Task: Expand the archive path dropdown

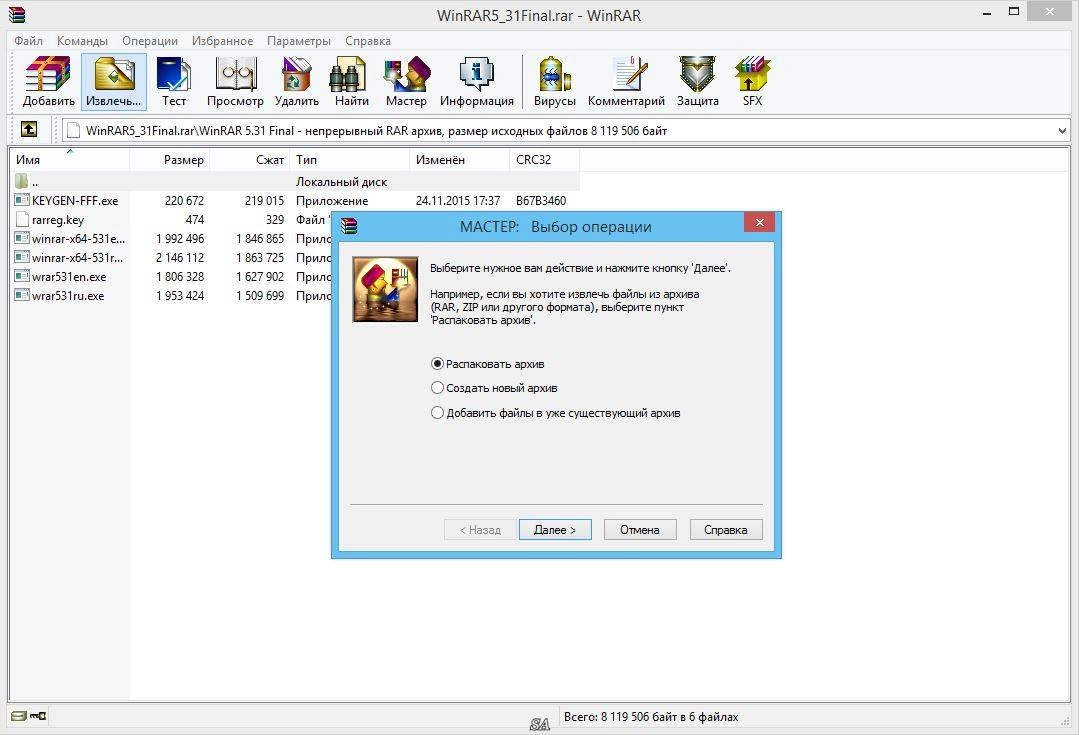Action: click(x=1062, y=131)
